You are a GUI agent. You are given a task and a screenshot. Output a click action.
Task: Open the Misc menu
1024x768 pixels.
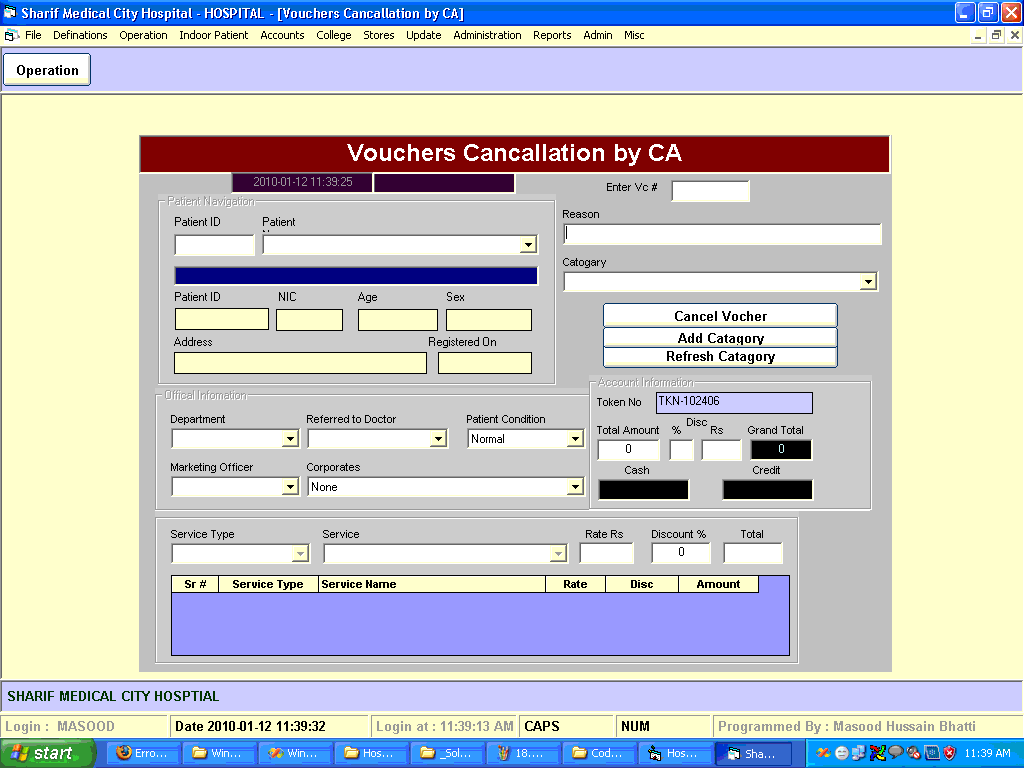[633, 35]
